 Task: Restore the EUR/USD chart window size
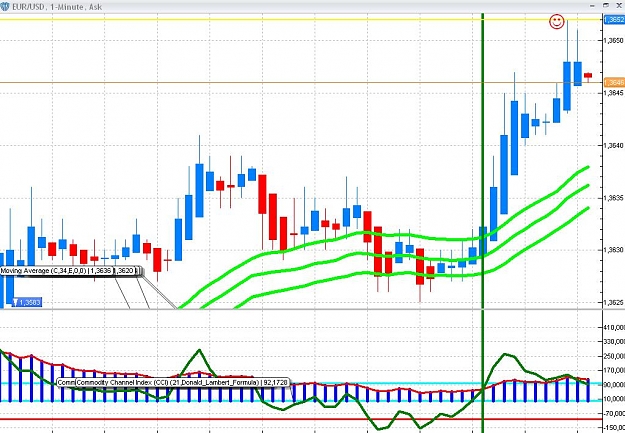(606, 5)
